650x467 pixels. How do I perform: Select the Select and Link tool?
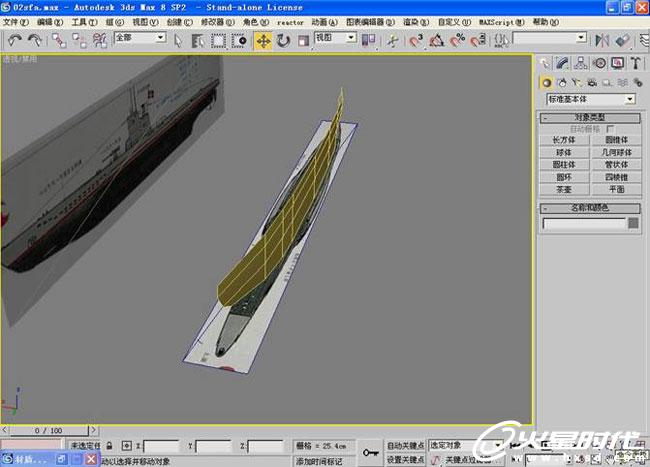click(x=59, y=41)
